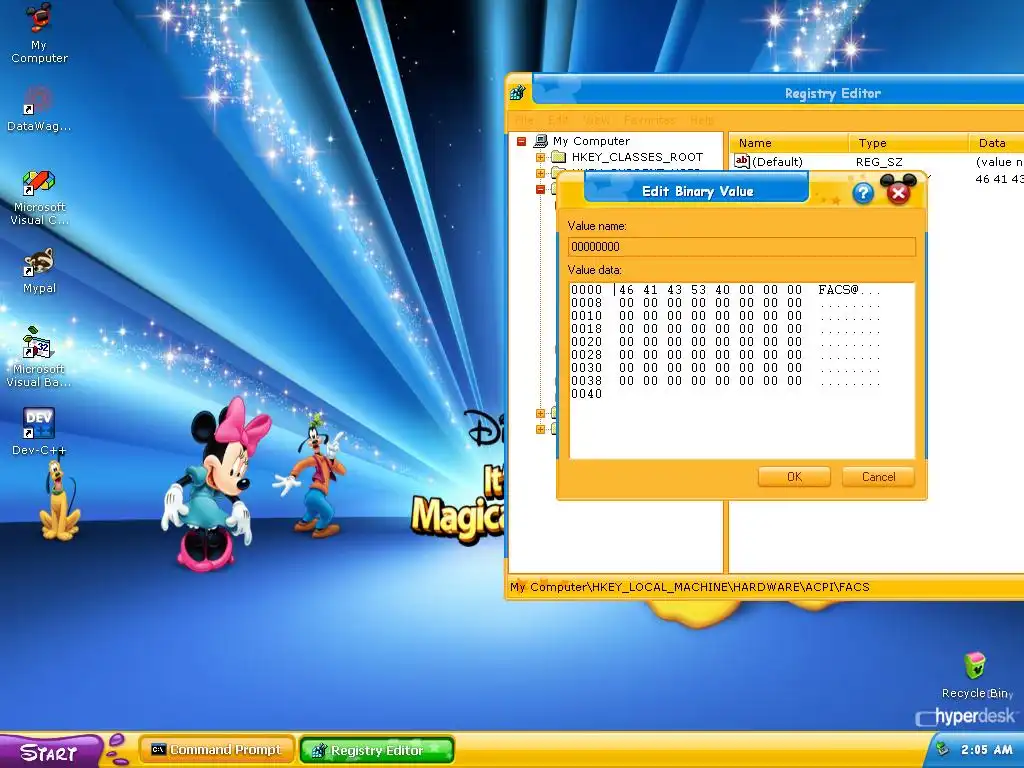Click the Registry Editor taskbar button

pos(377,750)
